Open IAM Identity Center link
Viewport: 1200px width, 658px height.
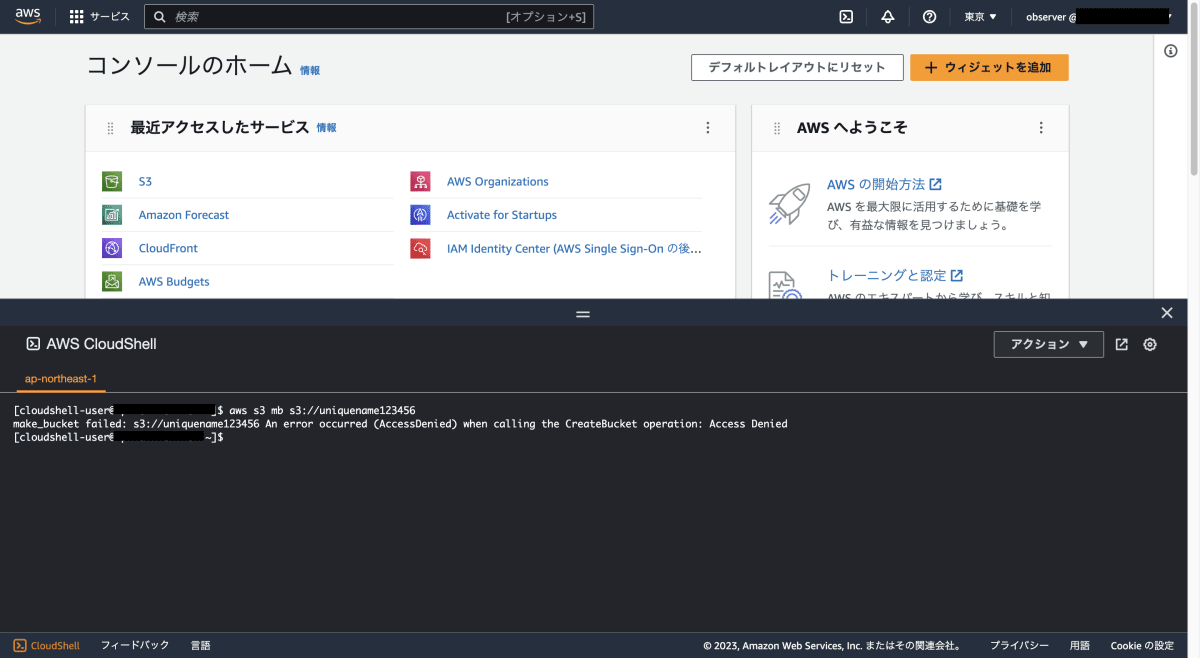[574, 248]
